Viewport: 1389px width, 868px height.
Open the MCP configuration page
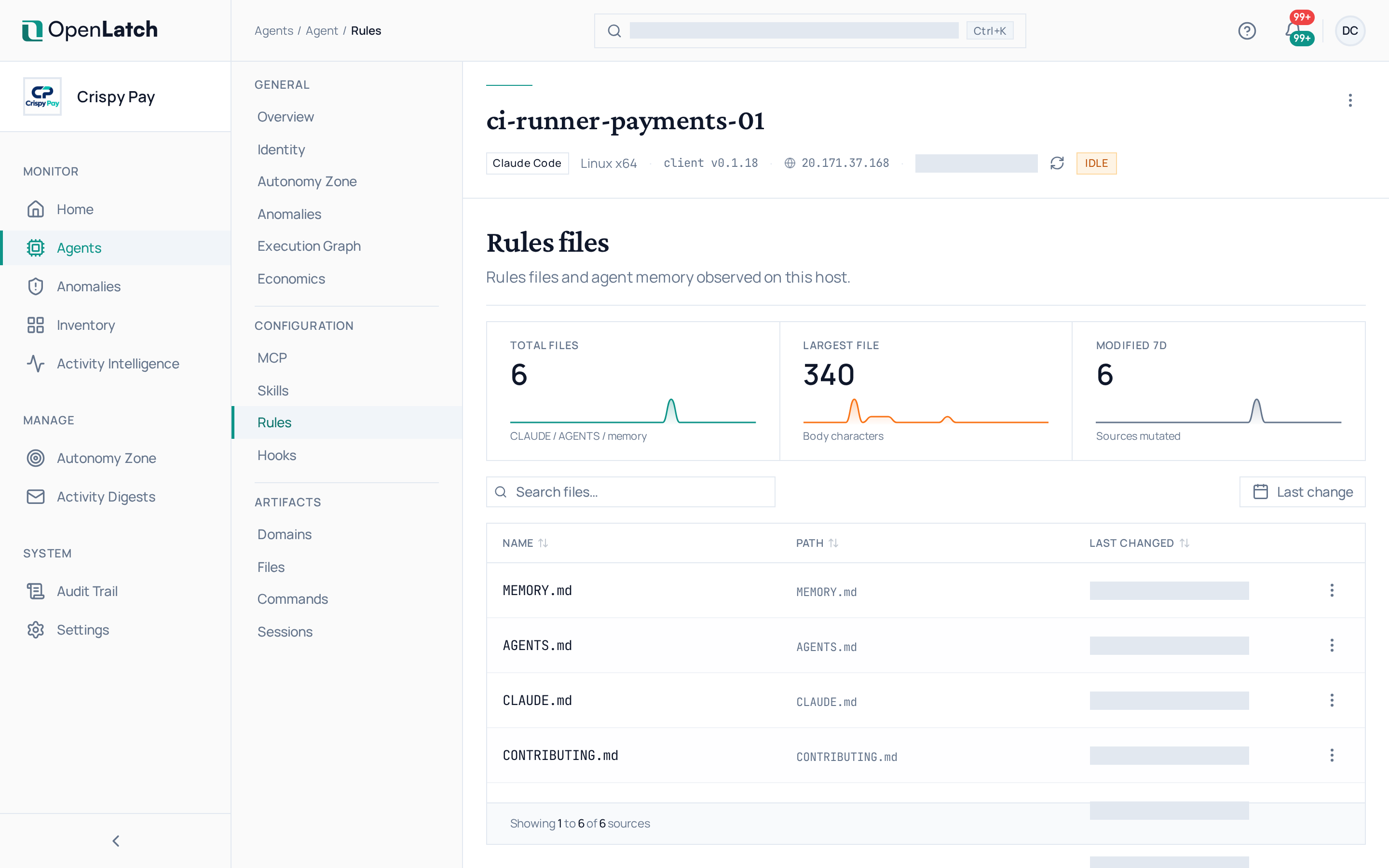coord(347,358)
